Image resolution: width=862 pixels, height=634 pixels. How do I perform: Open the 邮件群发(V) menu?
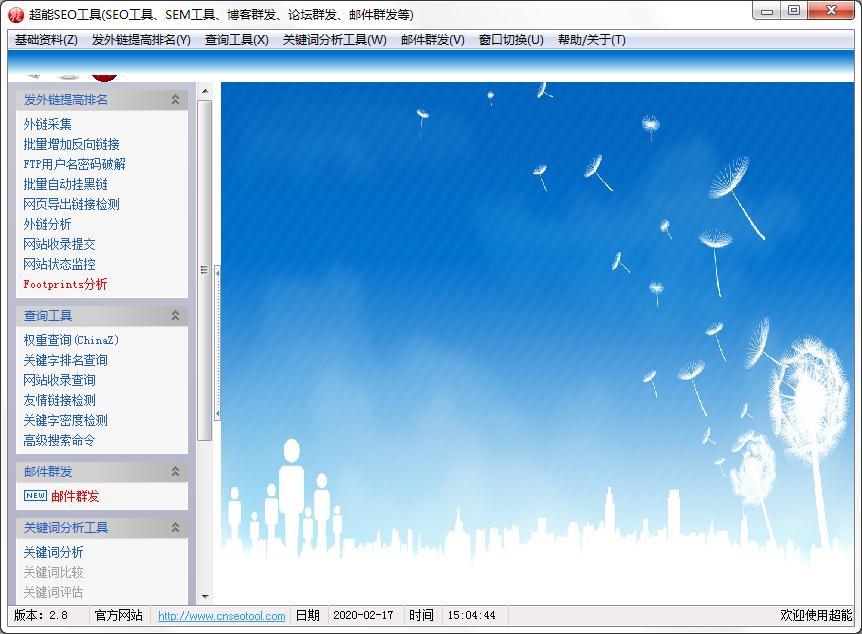[433, 40]
